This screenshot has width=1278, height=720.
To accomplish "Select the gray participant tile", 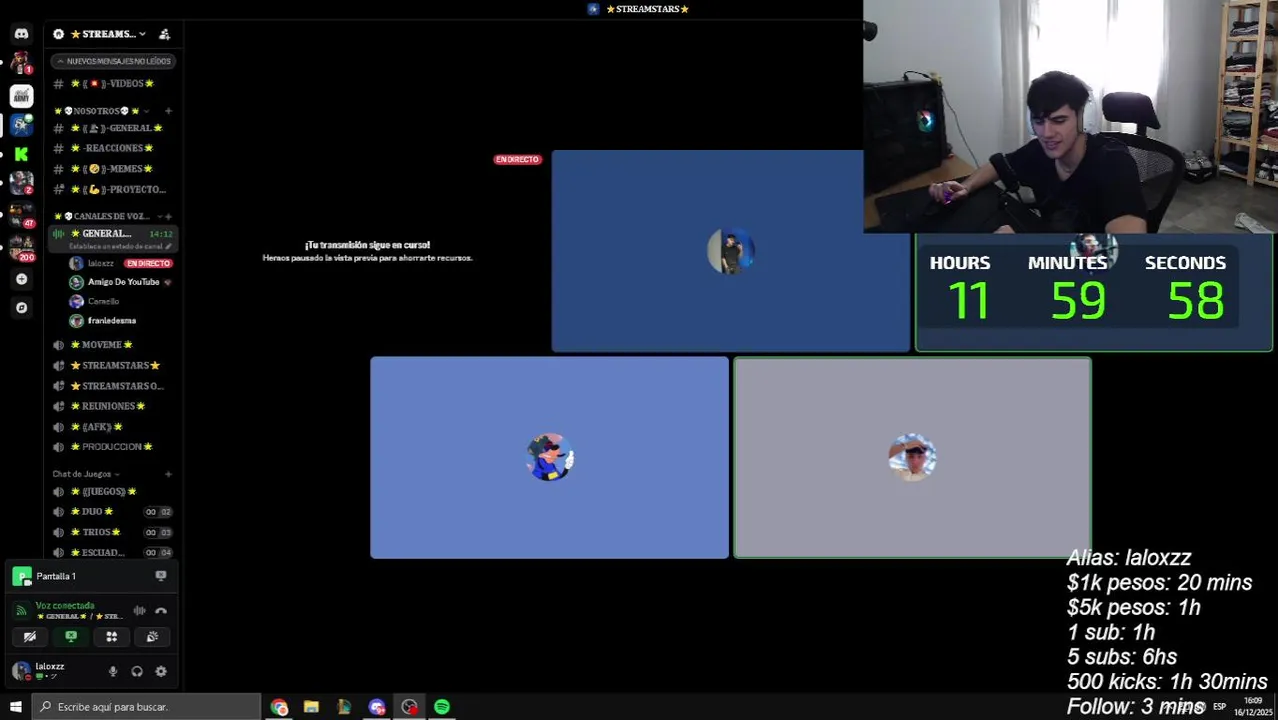I will pyautogui.click(x=912, y=457).
